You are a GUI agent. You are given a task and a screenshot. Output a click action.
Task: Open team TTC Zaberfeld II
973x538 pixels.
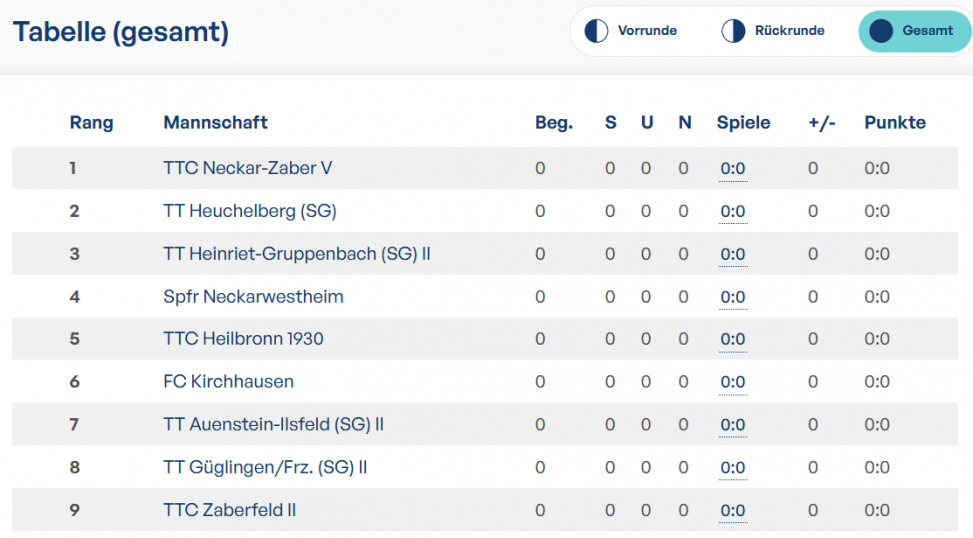point(230,510)
